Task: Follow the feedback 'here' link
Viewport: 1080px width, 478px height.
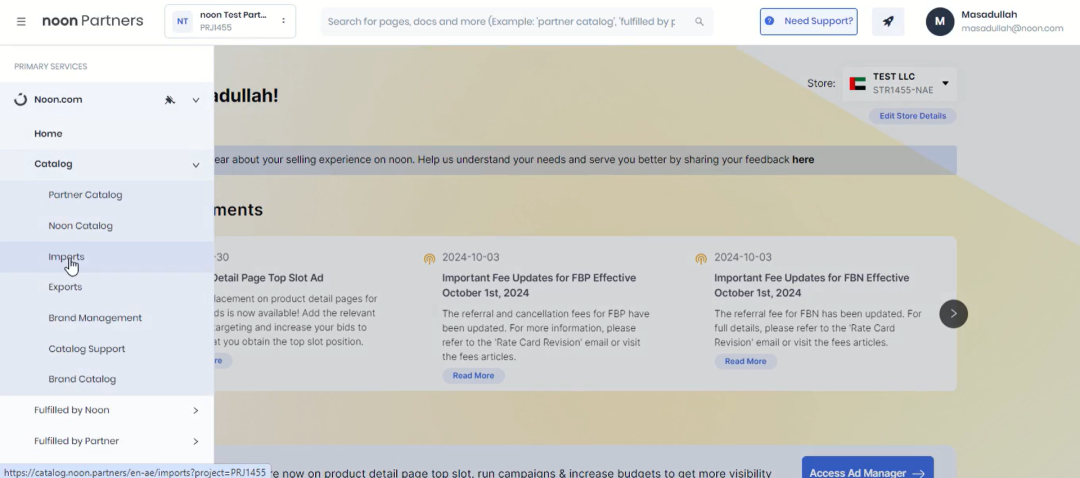Action: [803, 160]
